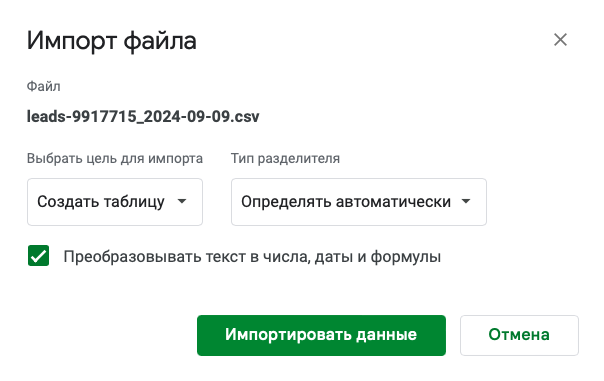This screenshot has height=381, width=604.
Task: Click the green checkmark icon
Action: tap(39, 256)
